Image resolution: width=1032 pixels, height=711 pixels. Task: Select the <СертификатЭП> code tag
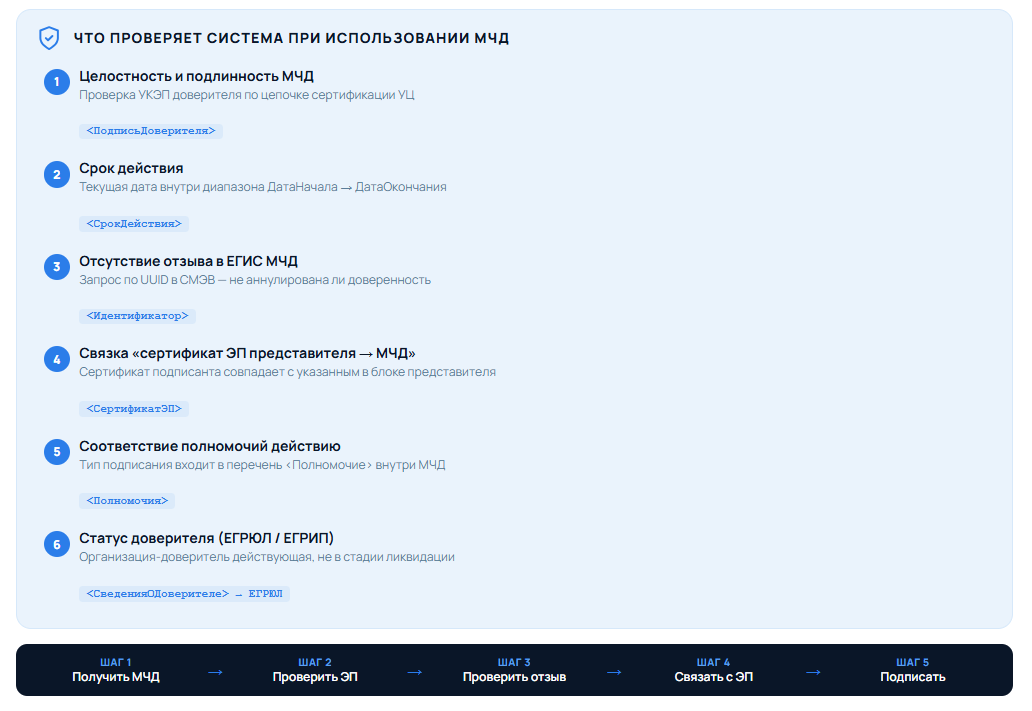pos(134,409)
